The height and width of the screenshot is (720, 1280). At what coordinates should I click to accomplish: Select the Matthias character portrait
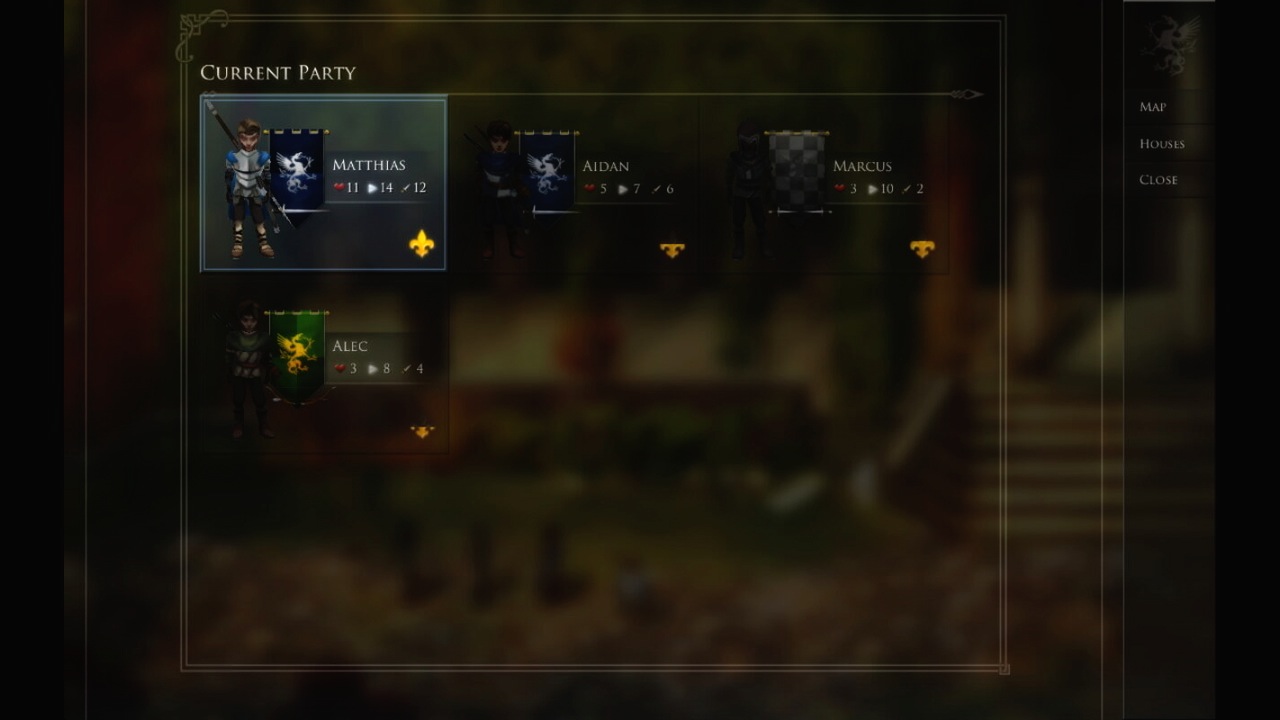click(x=248, y=187)
